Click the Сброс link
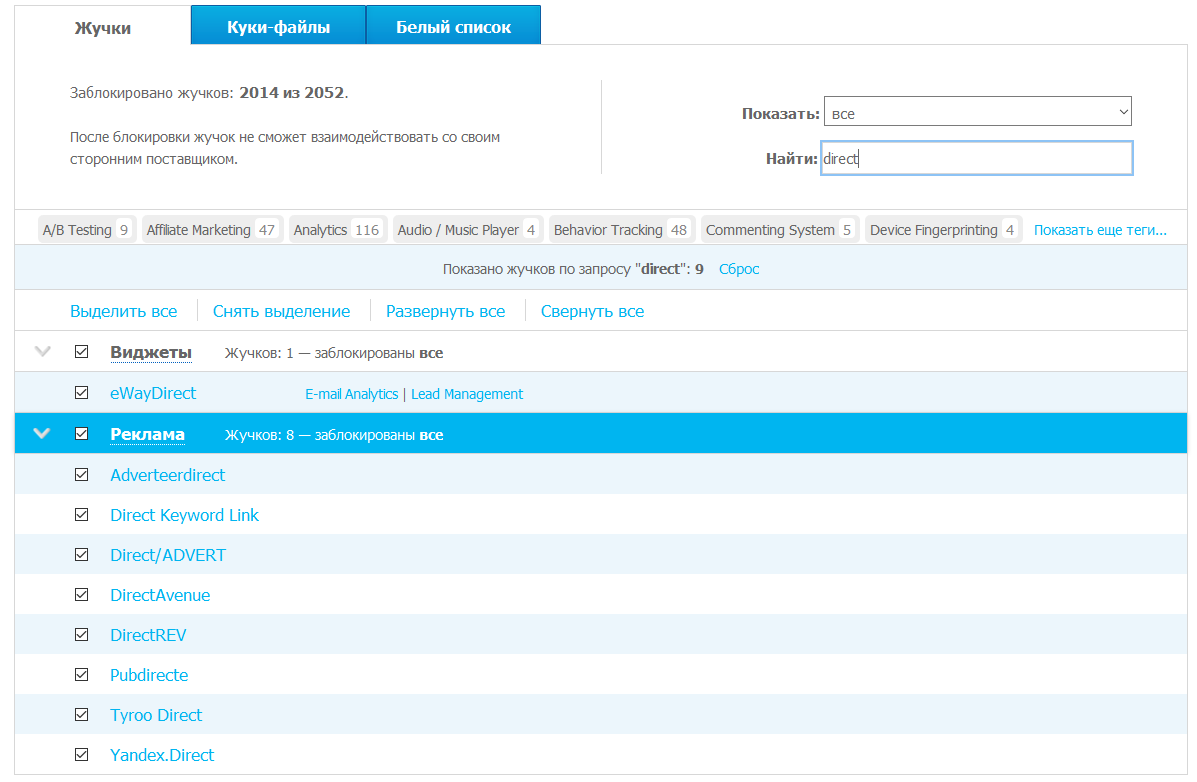 tap(738, 268)
